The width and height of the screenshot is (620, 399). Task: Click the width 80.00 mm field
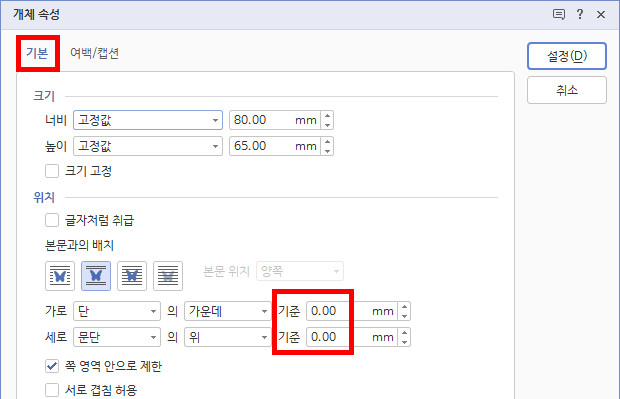pyautogui.click(x=275, y=120)
